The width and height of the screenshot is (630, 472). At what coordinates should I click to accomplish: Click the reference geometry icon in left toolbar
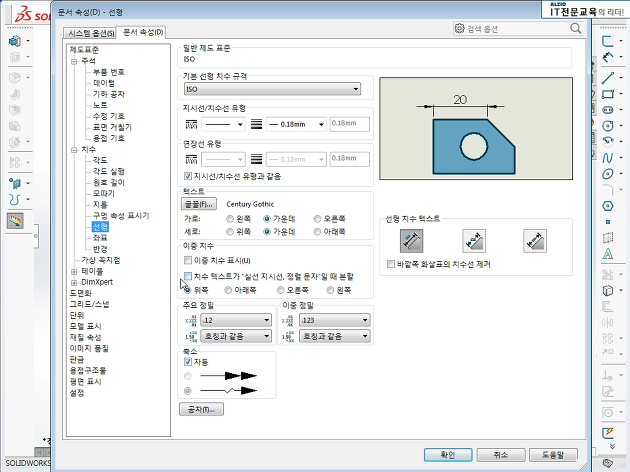[15, 183]
